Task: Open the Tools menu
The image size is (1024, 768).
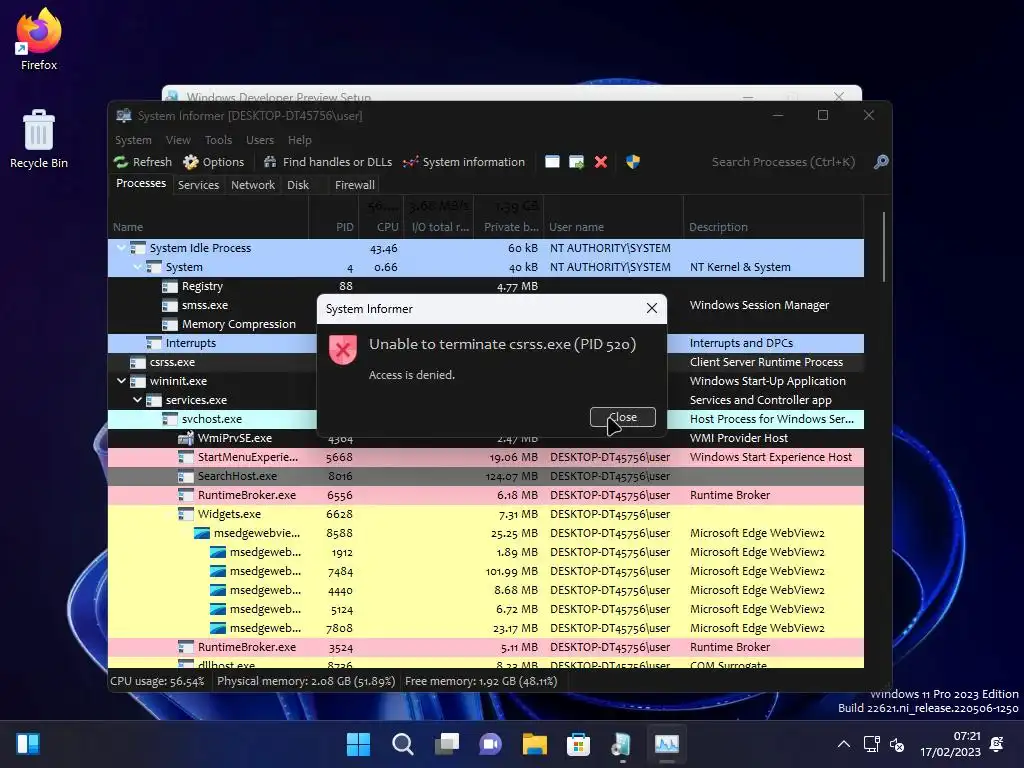Action: coord(218,140)
